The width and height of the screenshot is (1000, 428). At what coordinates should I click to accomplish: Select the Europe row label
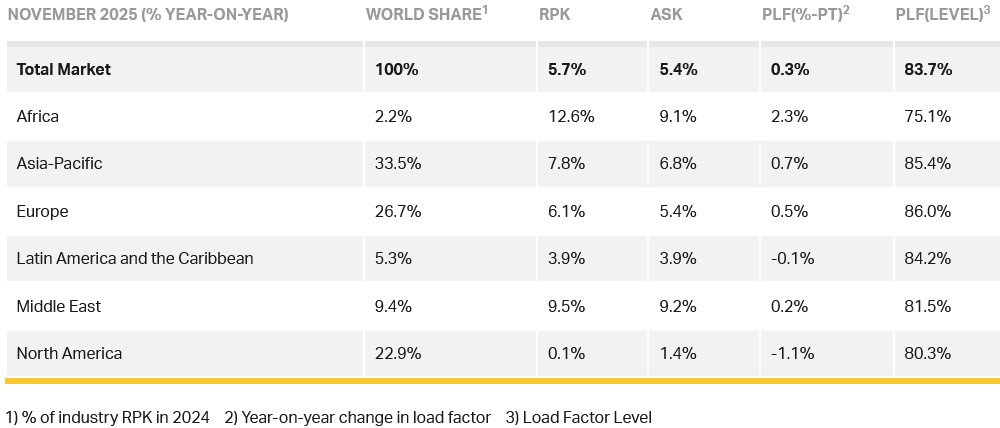point(42,211)
